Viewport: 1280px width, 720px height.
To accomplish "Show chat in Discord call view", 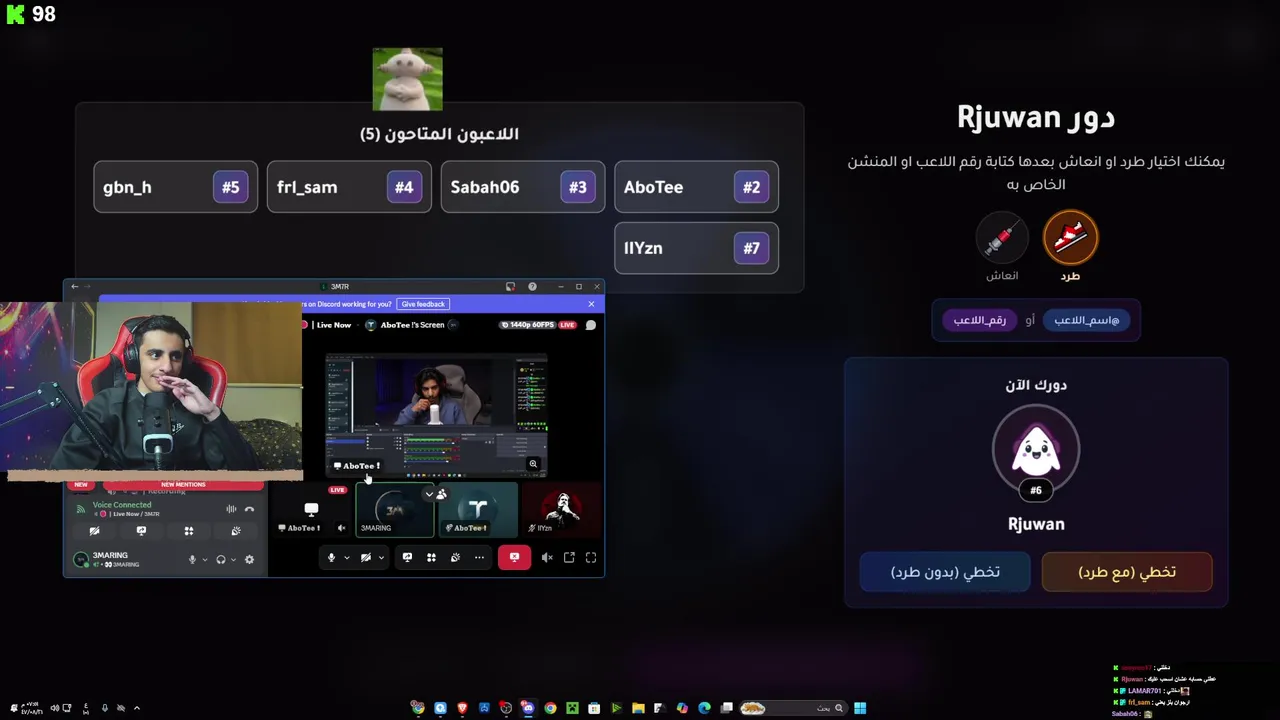I will click(591, 325).
